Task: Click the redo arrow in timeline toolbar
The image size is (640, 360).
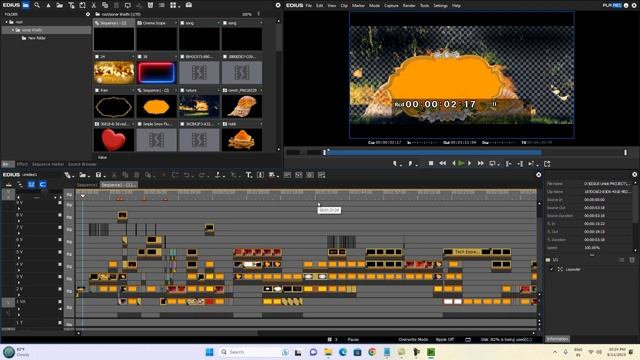Action: 201,175
